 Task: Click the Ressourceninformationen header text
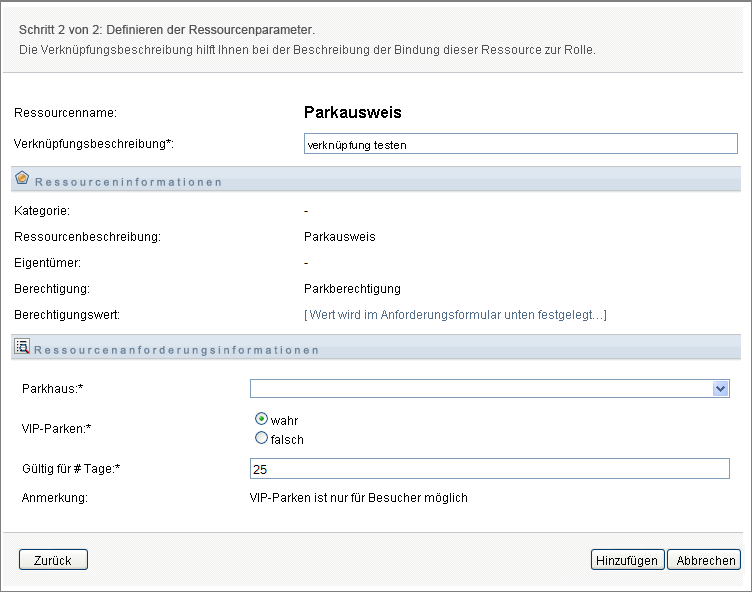tap(128, 182)
